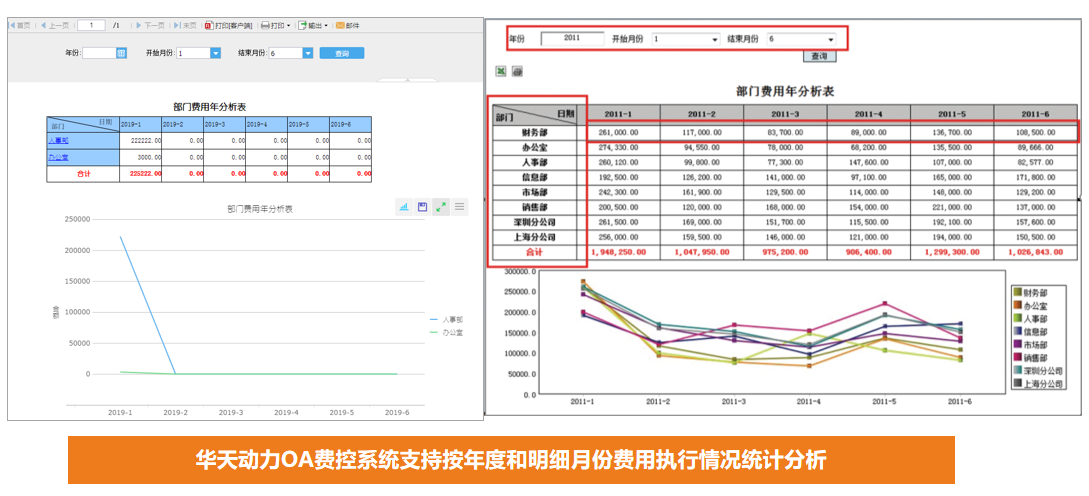This screenshot has width=1089, height=496.
Task: Expand the 结束月份 dropdown in right panel
Action: (830, 39)
